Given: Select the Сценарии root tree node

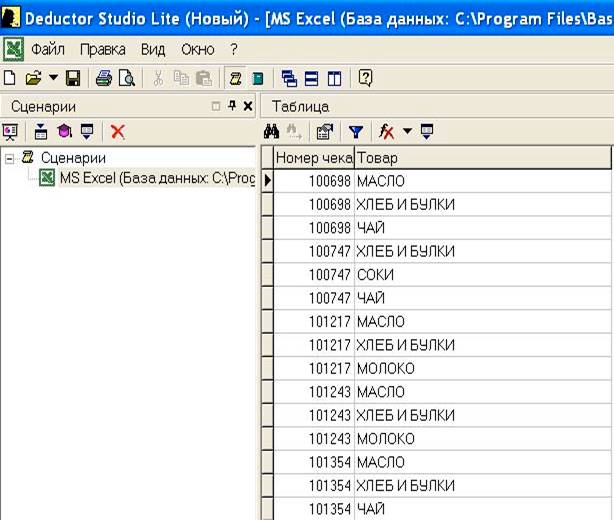Looking at the screenshot, I should (x=73, y=158).
